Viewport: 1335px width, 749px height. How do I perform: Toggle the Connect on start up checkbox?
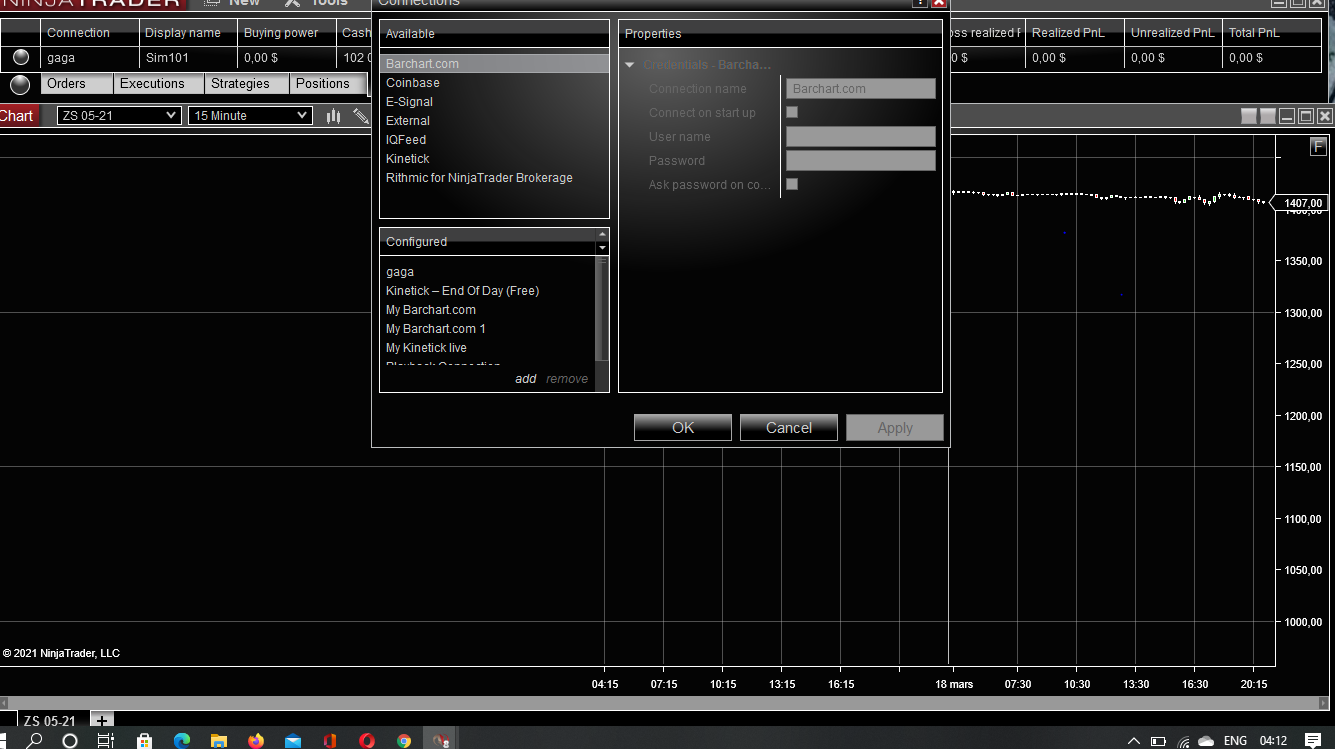point(792,112)
